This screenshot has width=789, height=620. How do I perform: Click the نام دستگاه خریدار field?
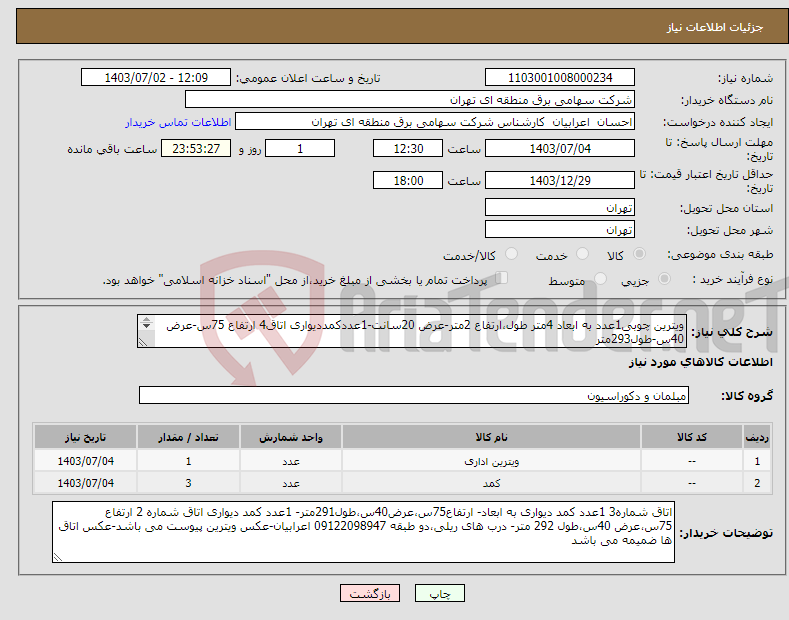410,100
